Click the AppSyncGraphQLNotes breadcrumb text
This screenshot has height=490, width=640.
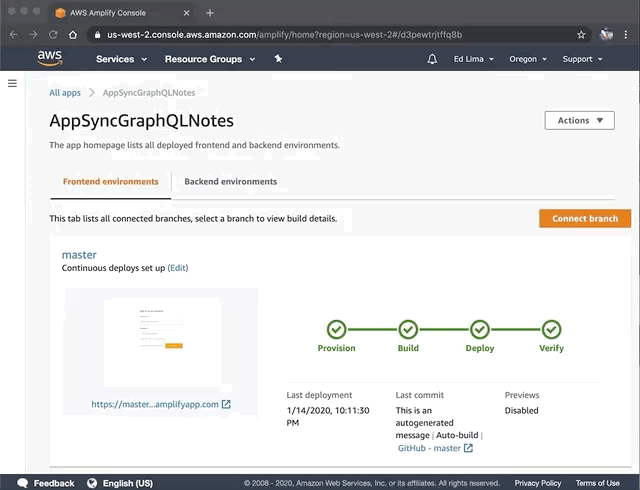coord(149,93)
